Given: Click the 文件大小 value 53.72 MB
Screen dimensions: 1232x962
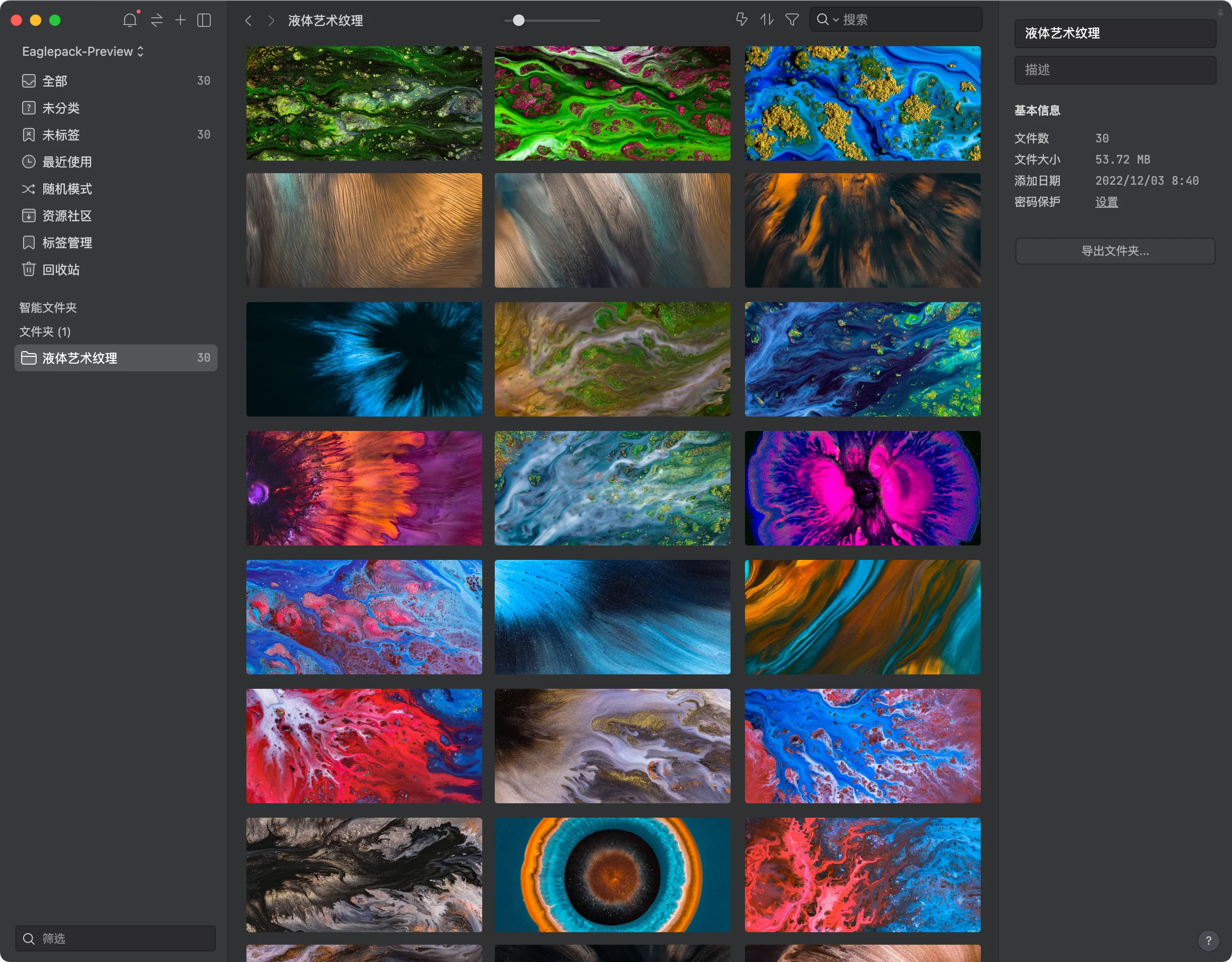Looking at the screenshot, I should tap(1123, 160).
